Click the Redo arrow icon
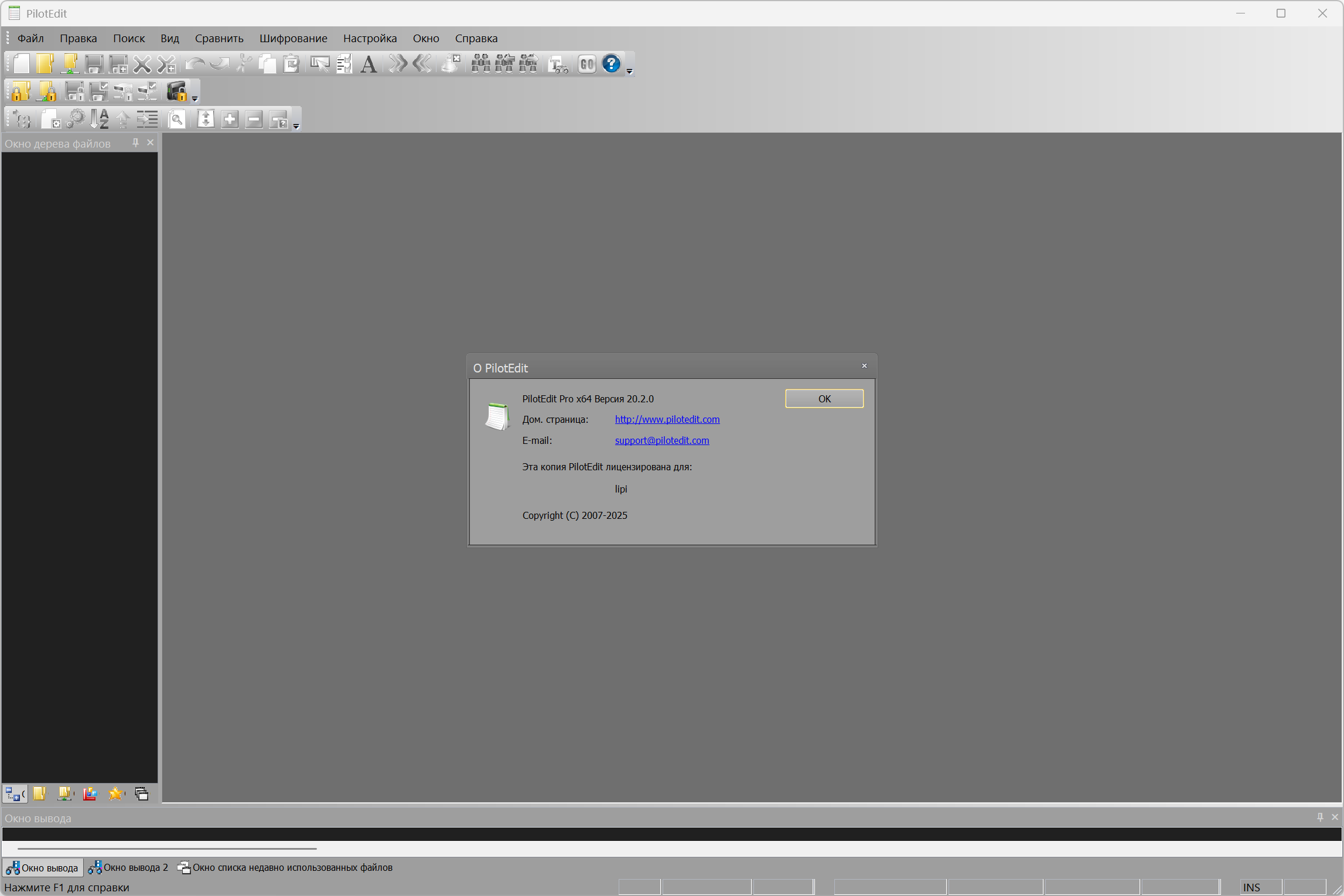The height and width of the screenshot is (896, 1344). [x=219, y=64]
